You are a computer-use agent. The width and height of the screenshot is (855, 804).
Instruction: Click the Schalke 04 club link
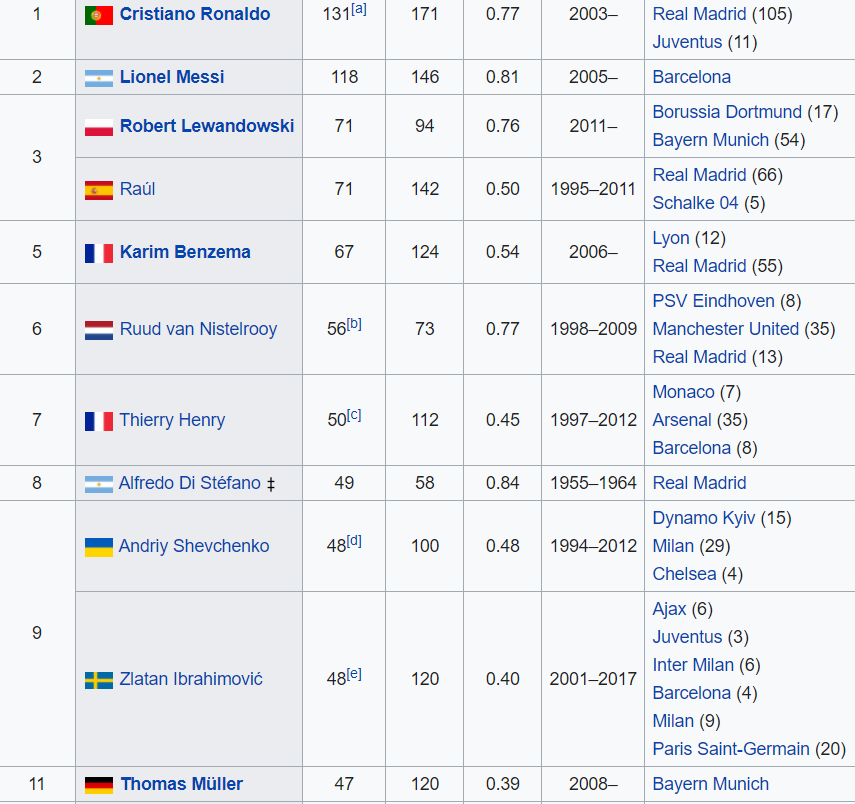695,203
